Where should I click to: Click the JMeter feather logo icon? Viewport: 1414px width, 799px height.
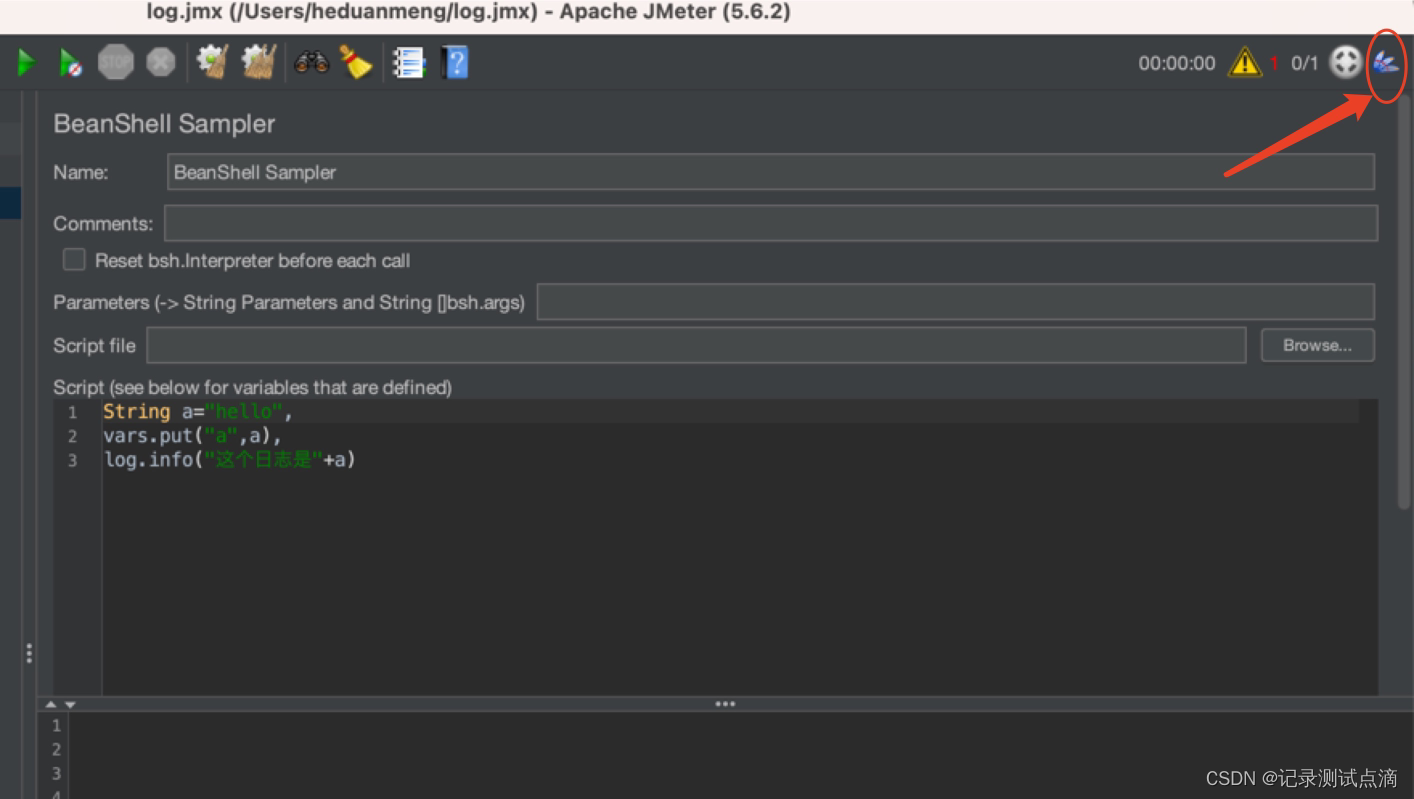(1385, 63)
